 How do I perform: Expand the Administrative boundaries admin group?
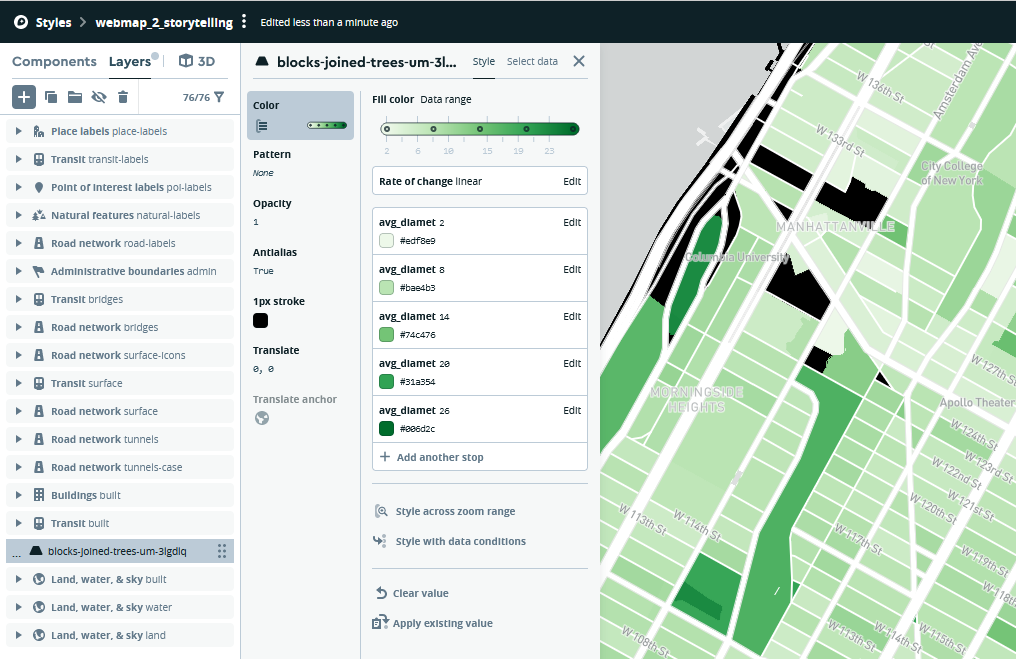coord(18,271)
